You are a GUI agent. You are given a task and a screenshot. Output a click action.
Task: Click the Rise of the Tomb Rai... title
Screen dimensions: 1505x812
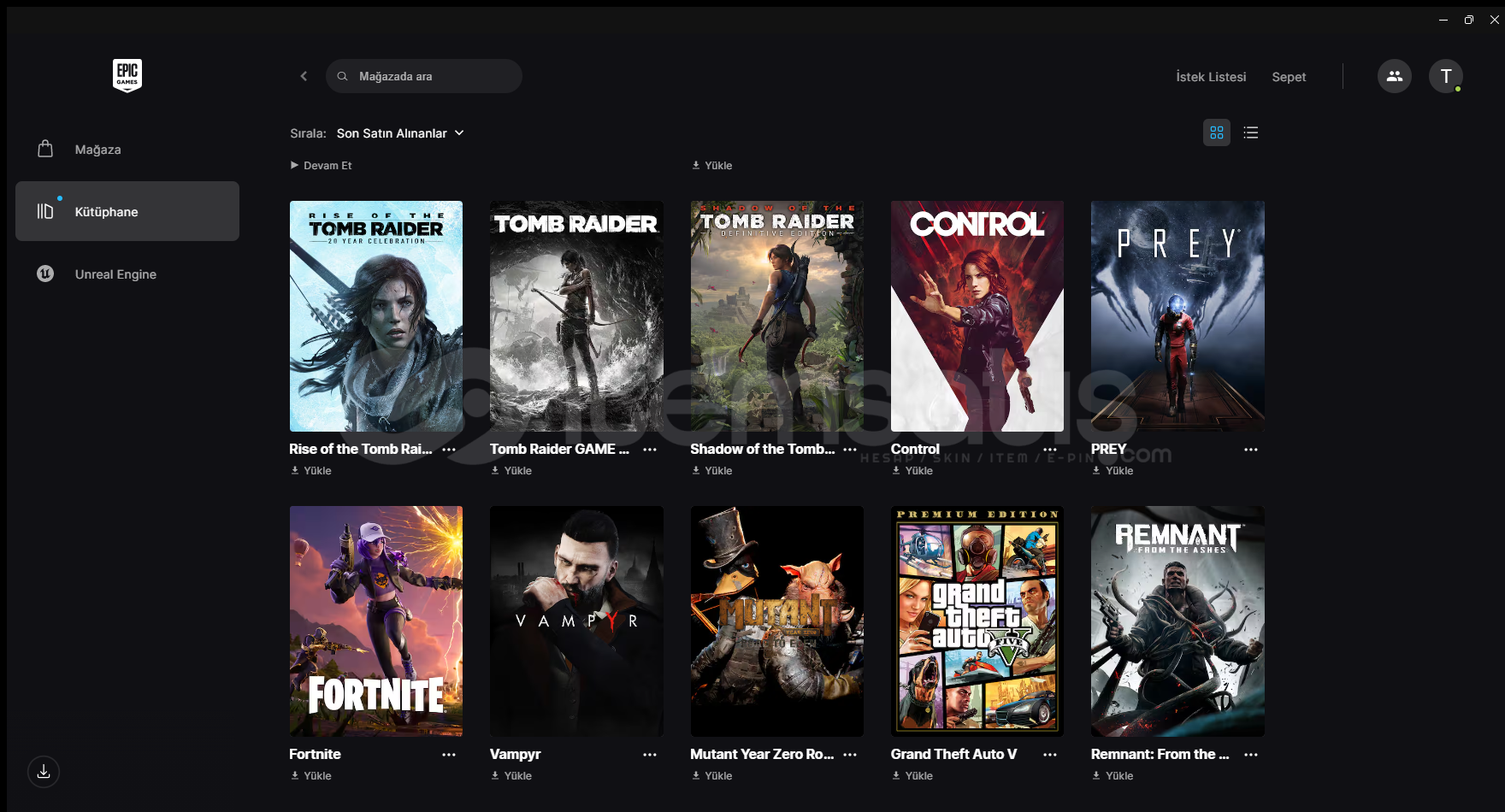pyautogui.click(x=361, y=449)
